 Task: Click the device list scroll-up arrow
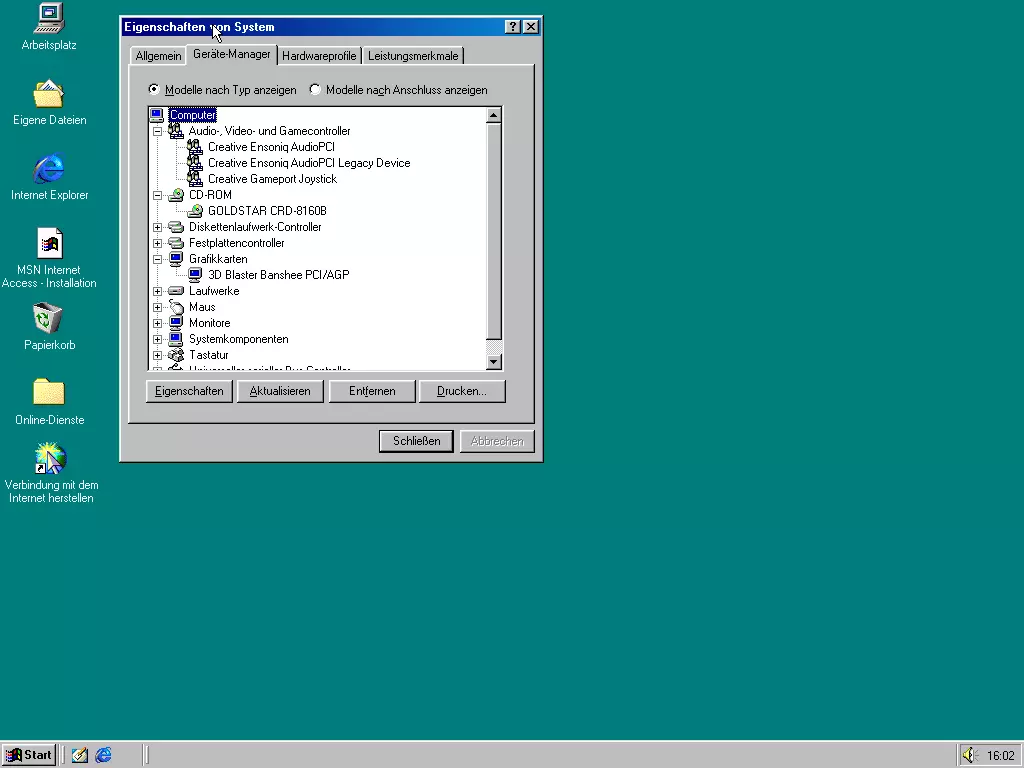click(x=494, y=116)
